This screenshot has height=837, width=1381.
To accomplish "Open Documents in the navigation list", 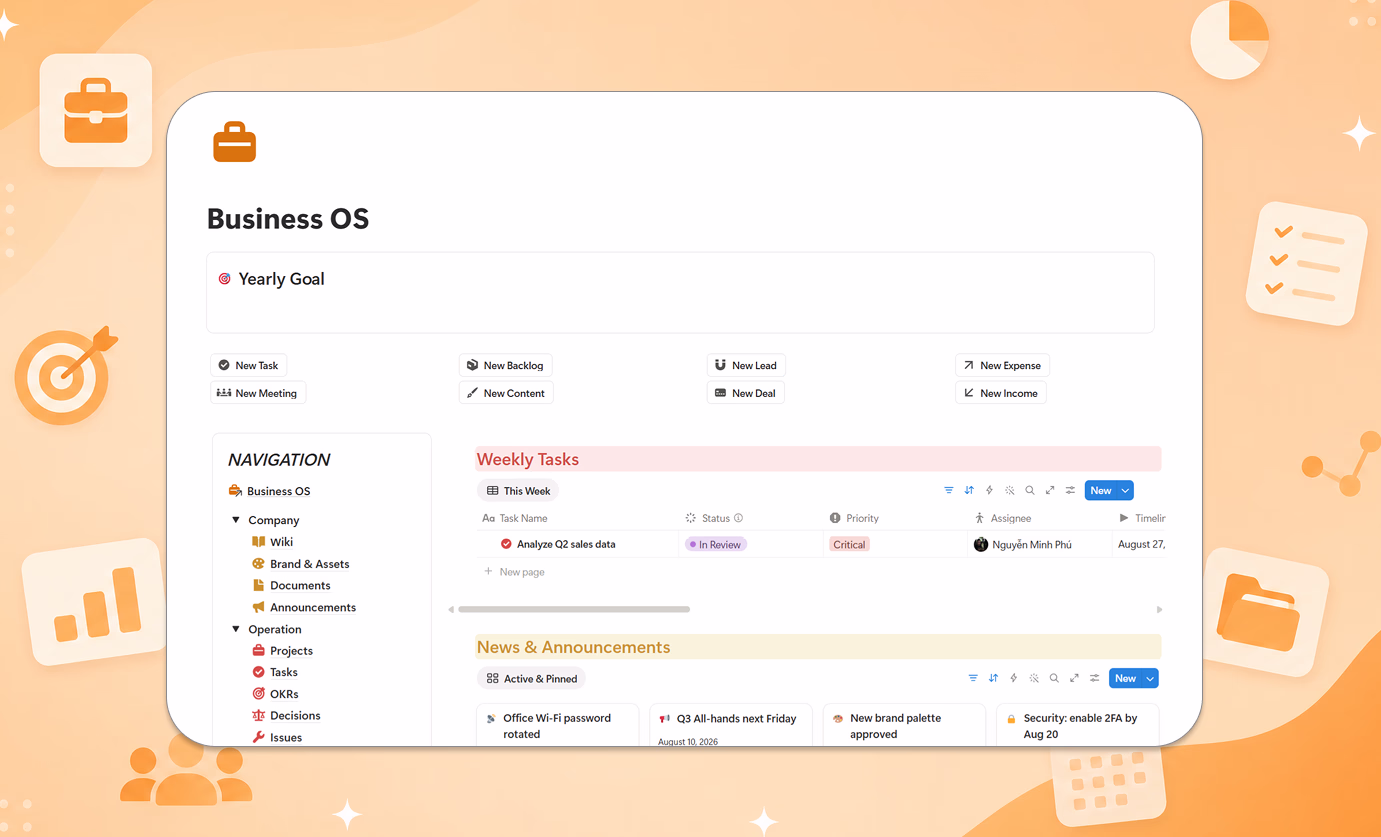I will tap(291, 586).
